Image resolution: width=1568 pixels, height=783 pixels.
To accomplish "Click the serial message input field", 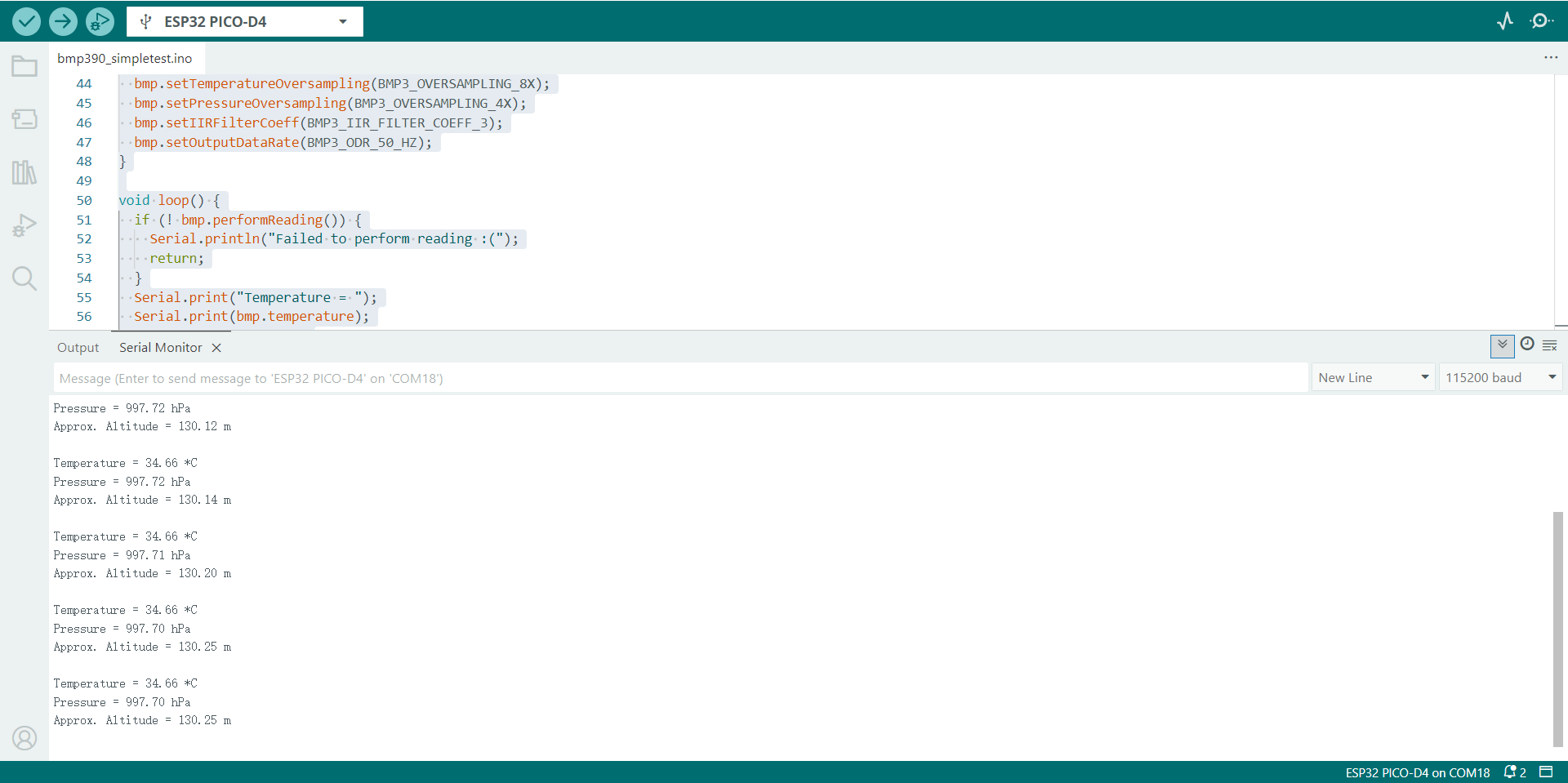I will pos(679,378).
